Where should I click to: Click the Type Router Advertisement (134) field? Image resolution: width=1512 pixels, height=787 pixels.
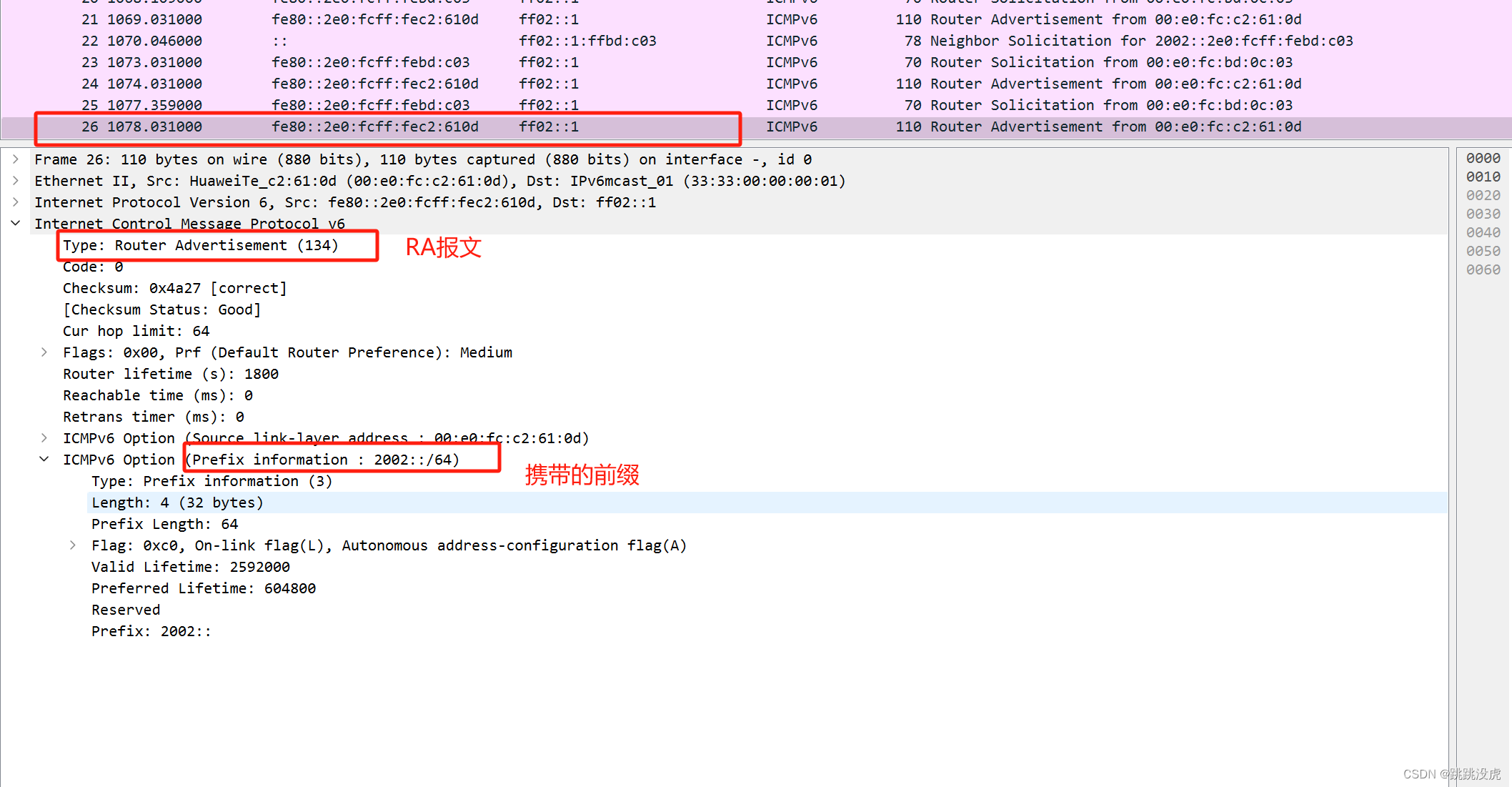200,246
